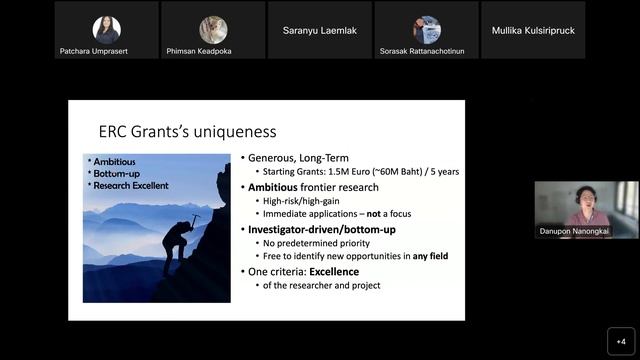Select Saranyu Laemlak's participant tile

320,30
